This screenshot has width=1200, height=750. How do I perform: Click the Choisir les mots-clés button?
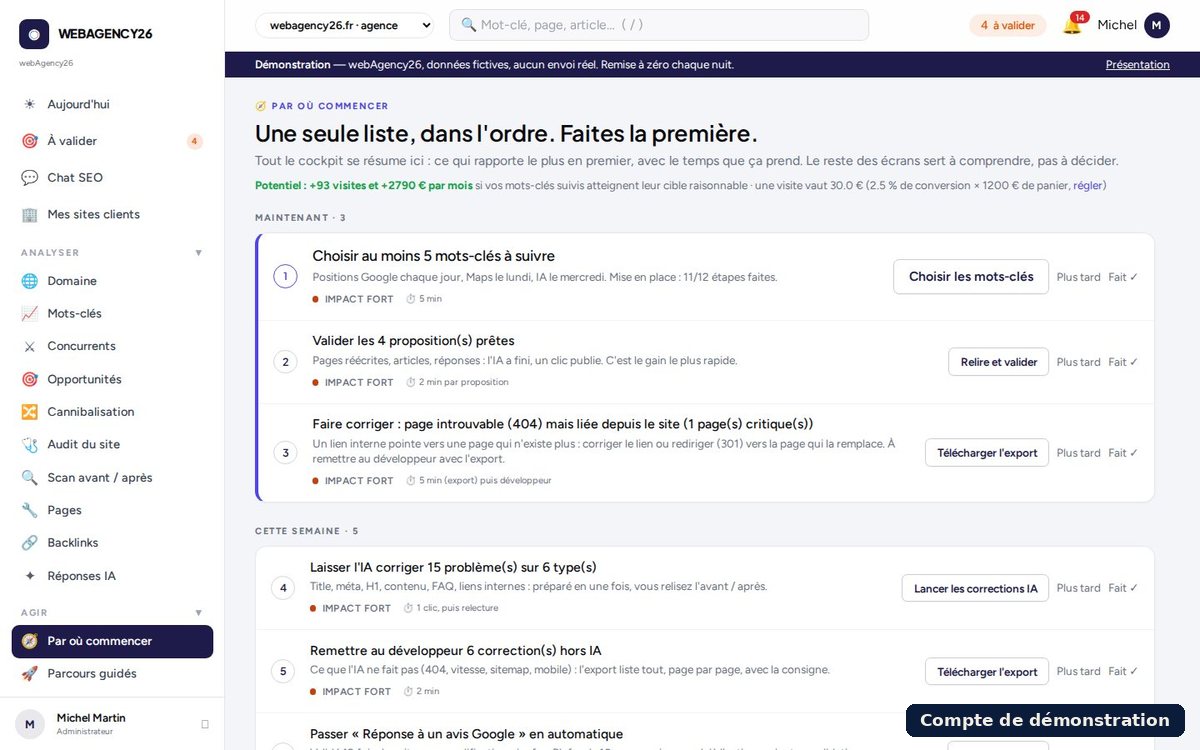pyautogui.click(x=971, y=277)
